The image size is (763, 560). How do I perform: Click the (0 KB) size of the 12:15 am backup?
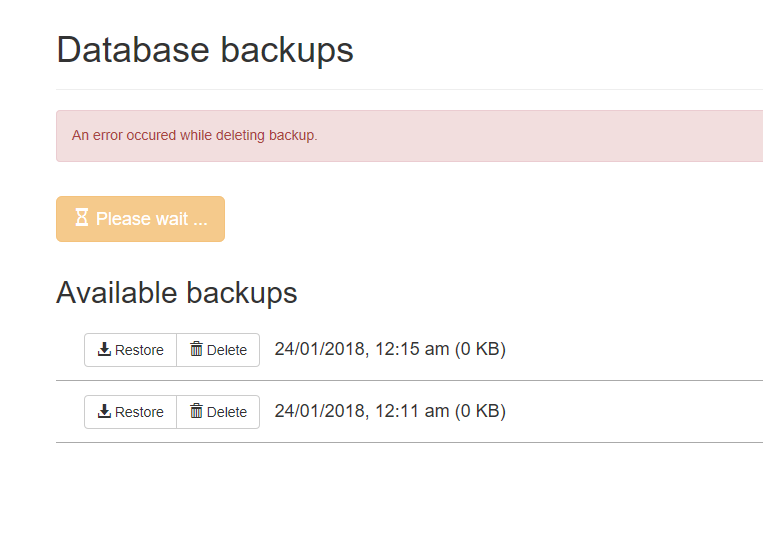click(480, 349)
